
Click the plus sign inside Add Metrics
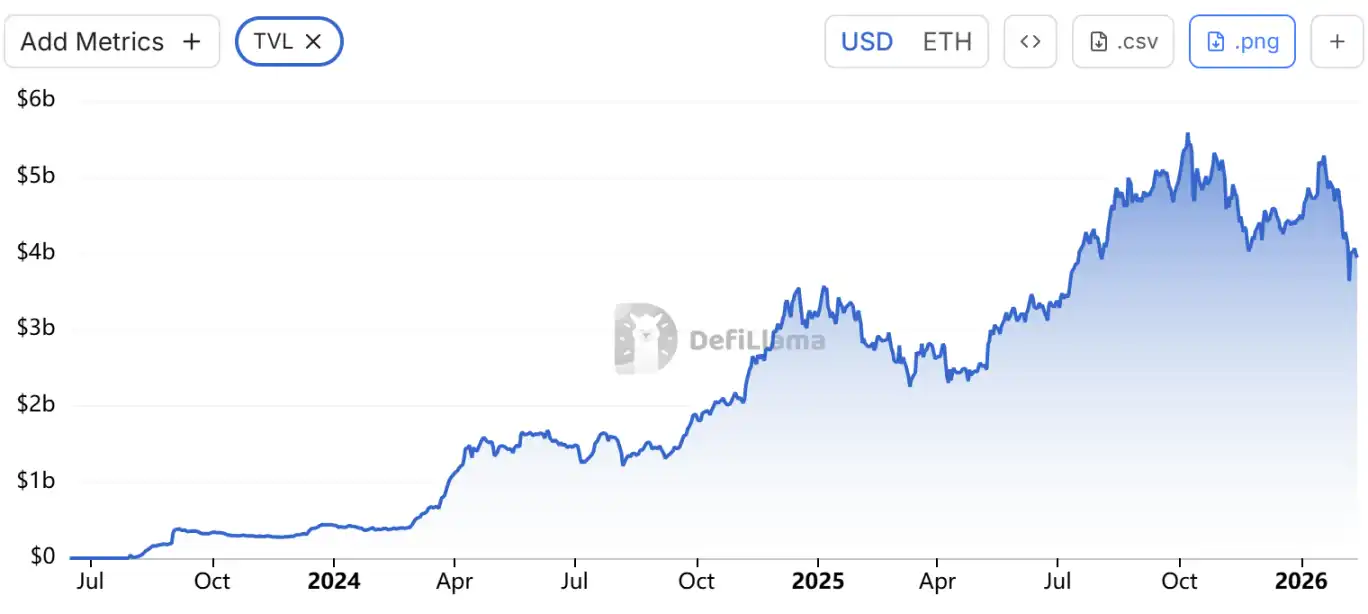point(190,41)
